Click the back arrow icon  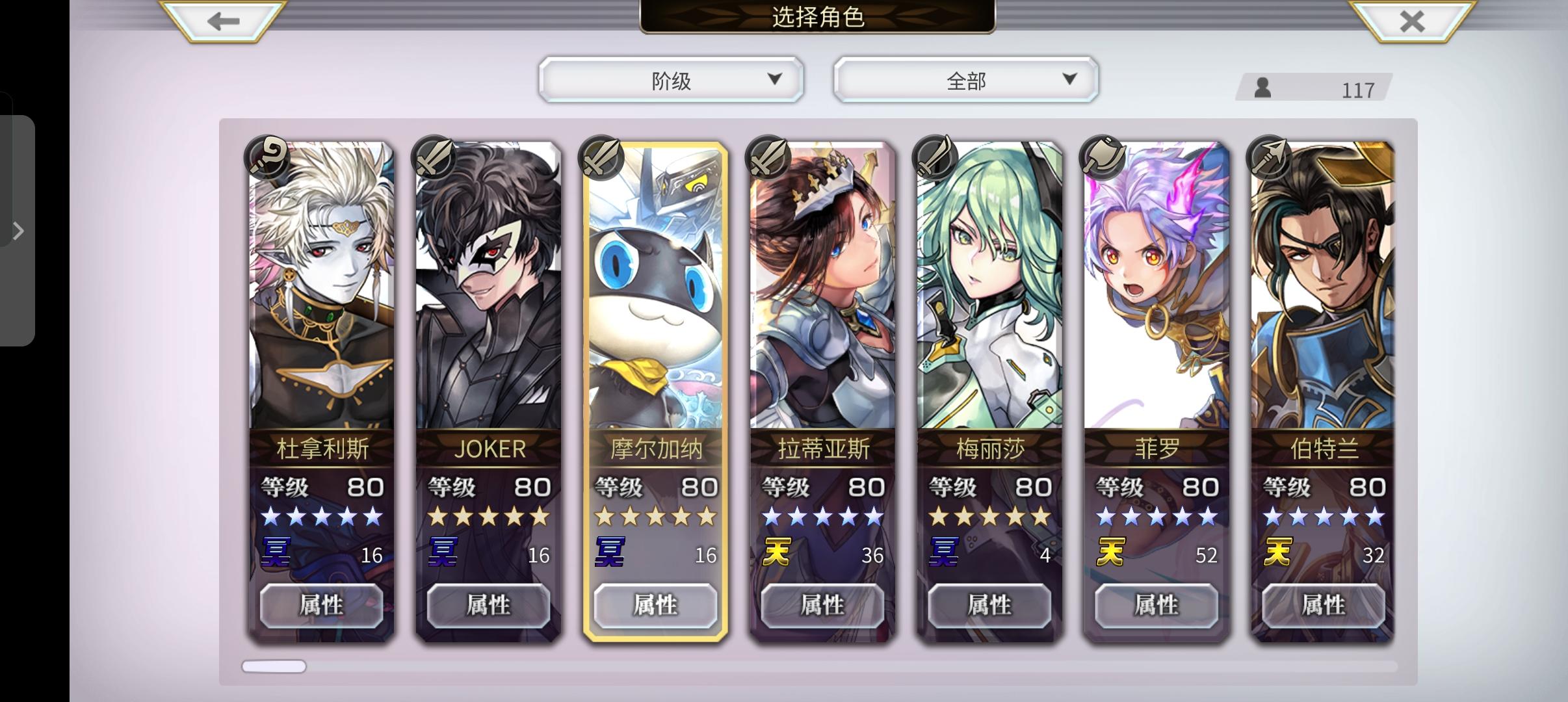(223, 21)
